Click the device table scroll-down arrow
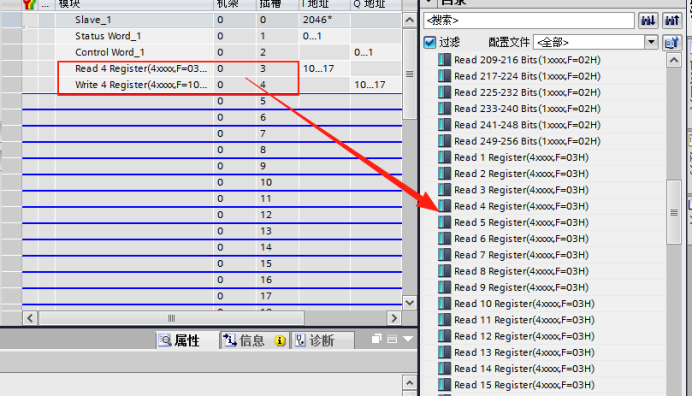 click(x=409, y=303)
